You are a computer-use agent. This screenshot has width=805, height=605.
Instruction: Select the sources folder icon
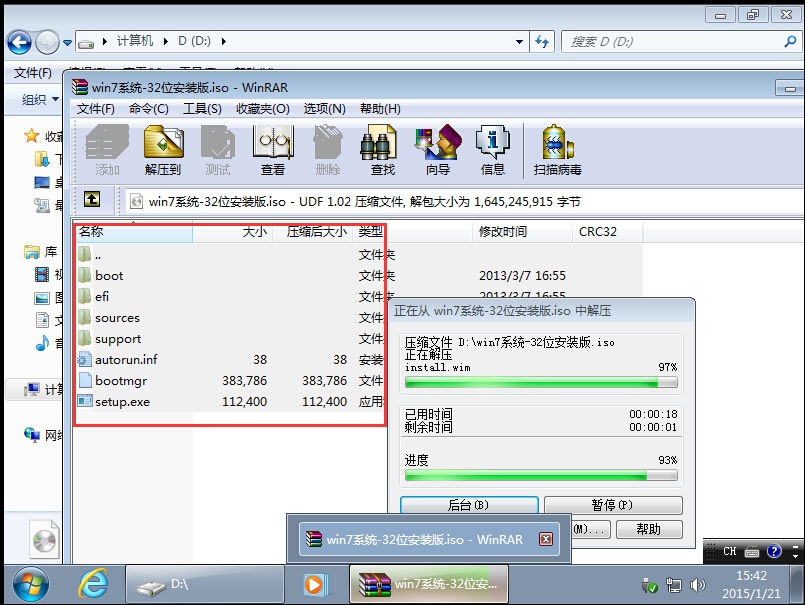[x=85, y=317]
